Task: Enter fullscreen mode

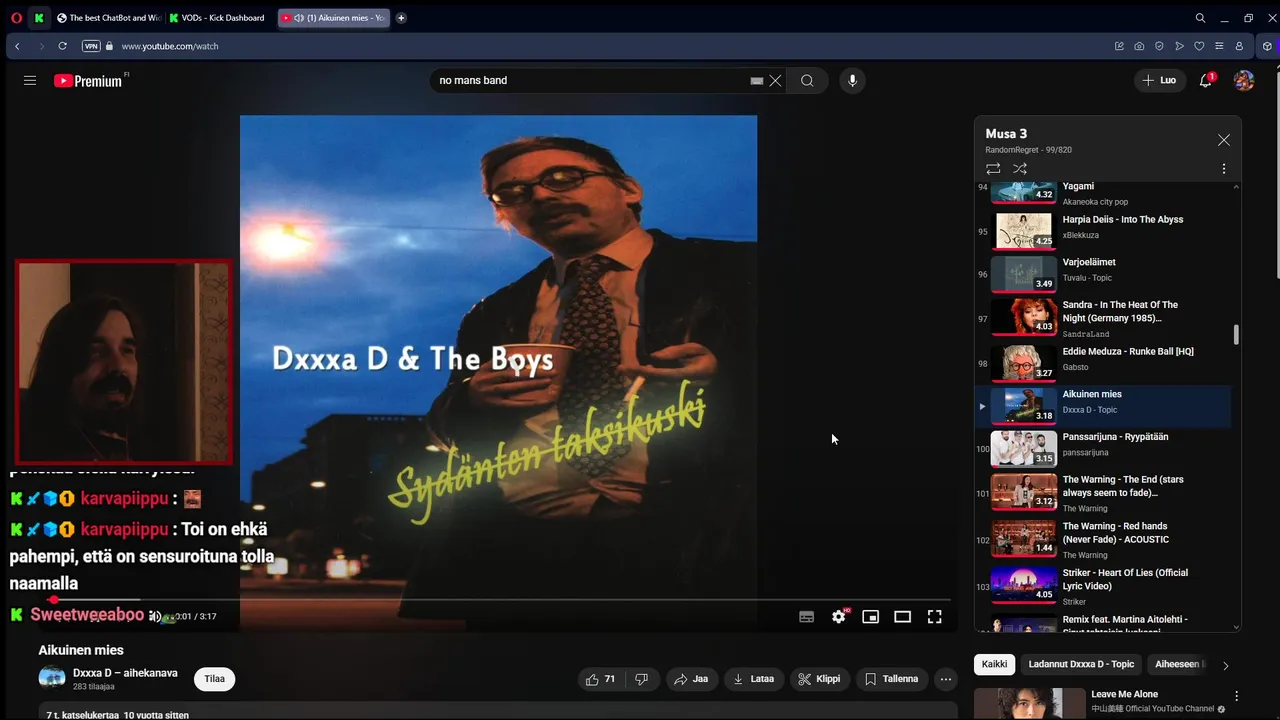Action: (935, 617)
